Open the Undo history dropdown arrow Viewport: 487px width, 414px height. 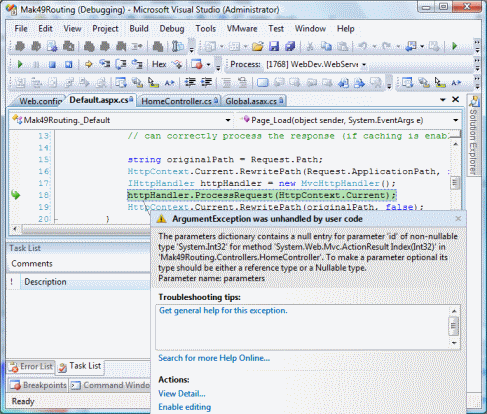[x=374, y=46]
